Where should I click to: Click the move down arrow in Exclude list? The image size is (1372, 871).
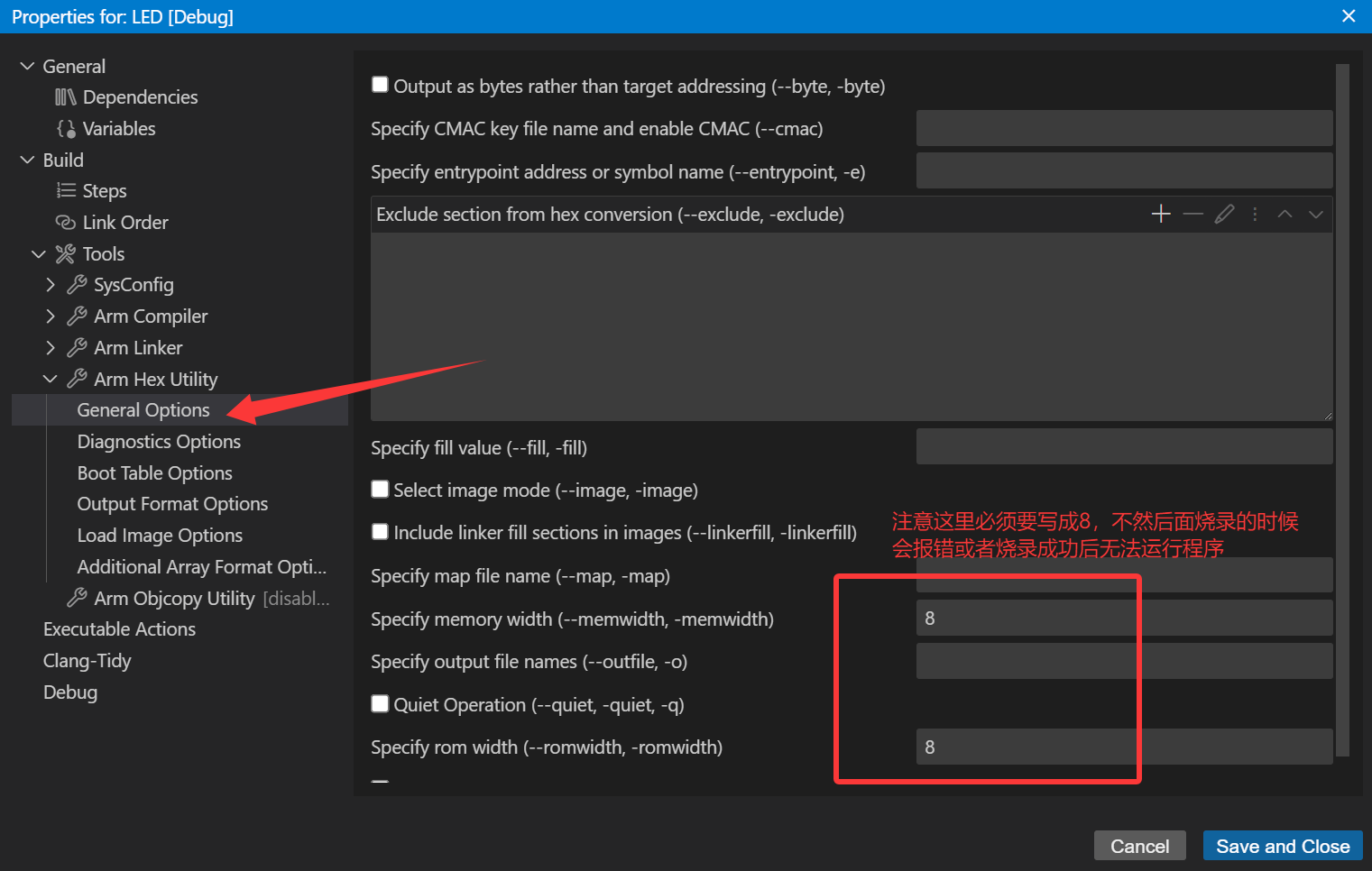point(1316,214)
